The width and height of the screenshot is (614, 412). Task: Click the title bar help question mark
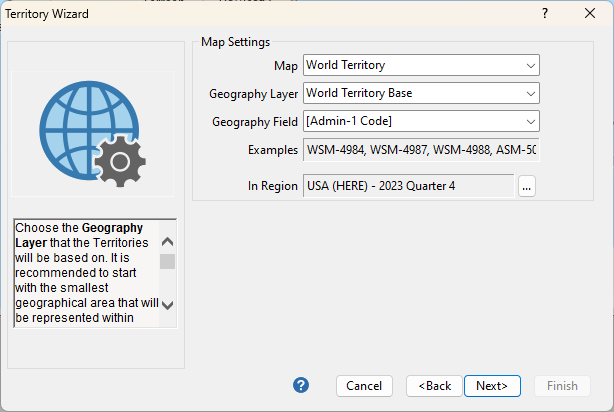click(545, 14)
